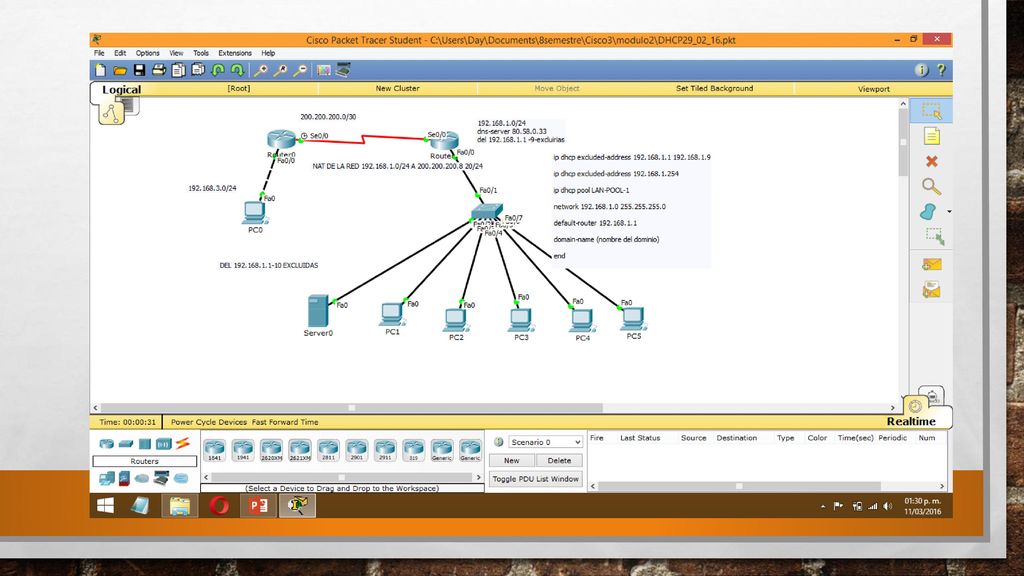Click the Logical workspace navigation icon

[112, 112]
